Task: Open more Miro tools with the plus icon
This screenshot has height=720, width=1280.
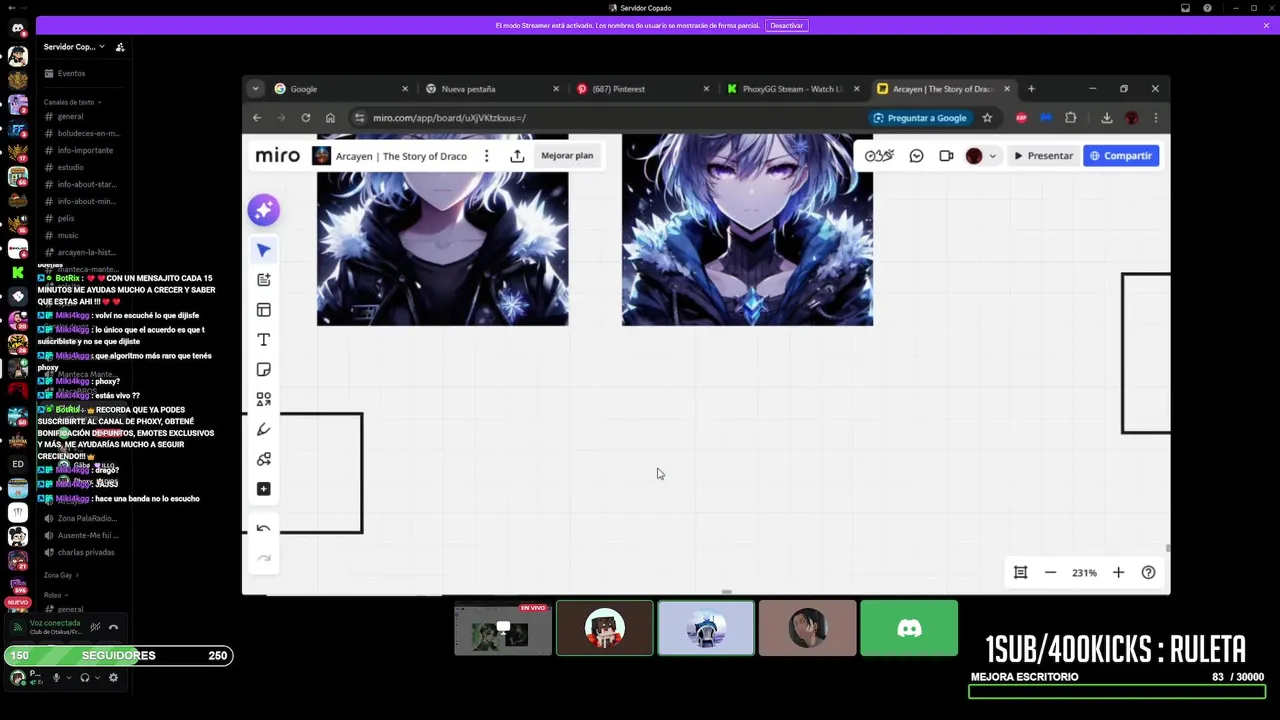Action: (x=264, y=489)
